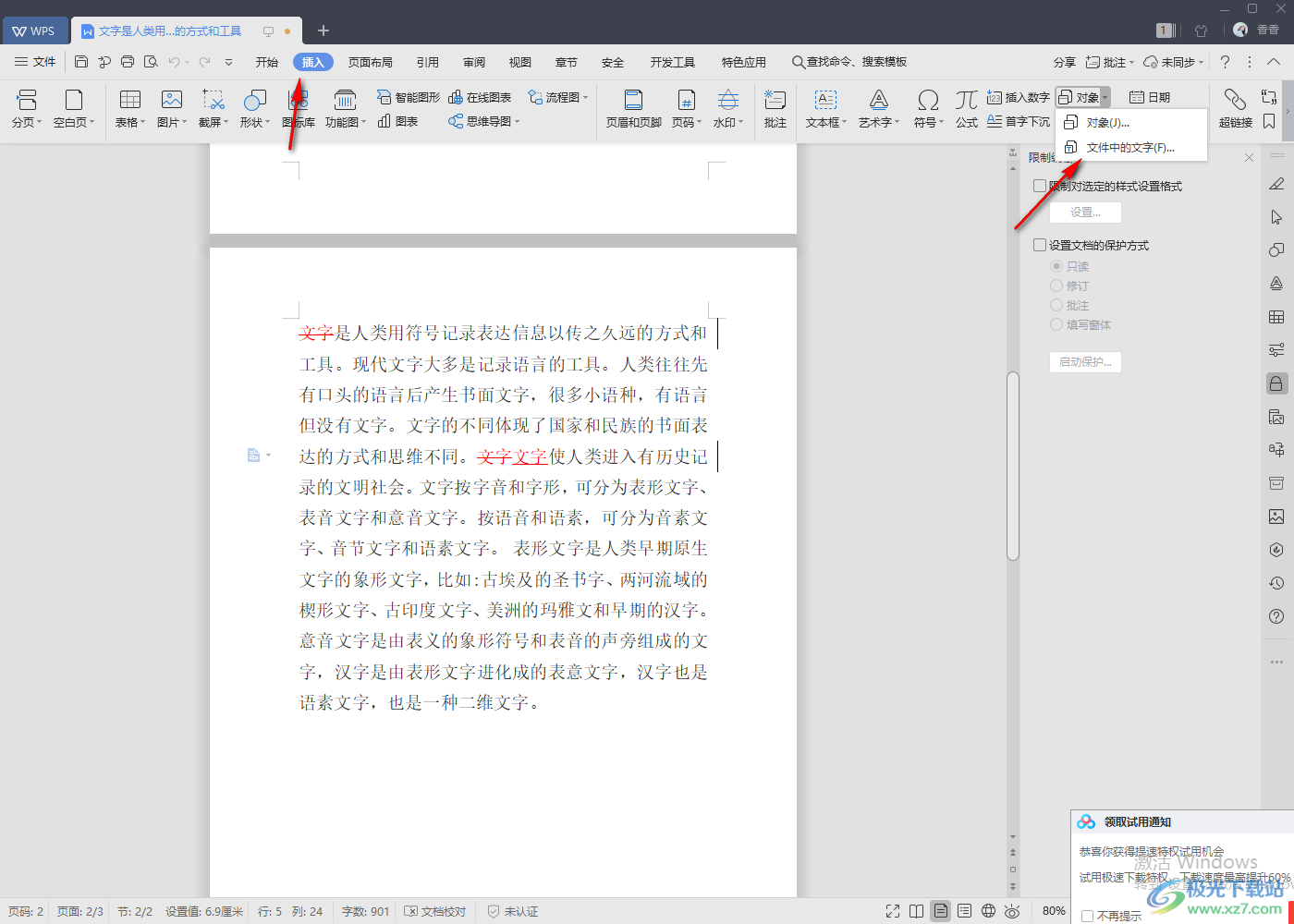
Task: Click 未认证 in the status bar
Action: [513, 911]
